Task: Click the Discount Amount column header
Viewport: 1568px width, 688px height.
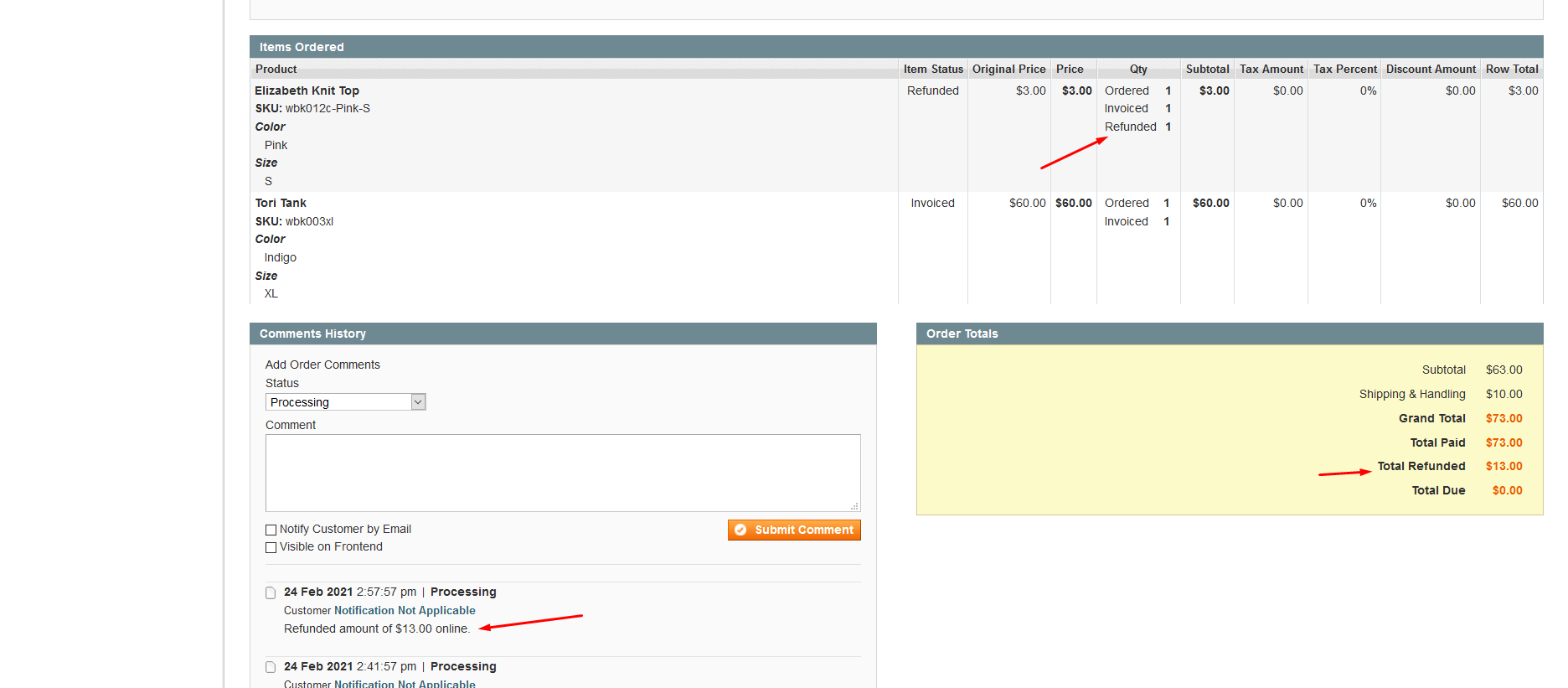Action: coord(1430,69)
